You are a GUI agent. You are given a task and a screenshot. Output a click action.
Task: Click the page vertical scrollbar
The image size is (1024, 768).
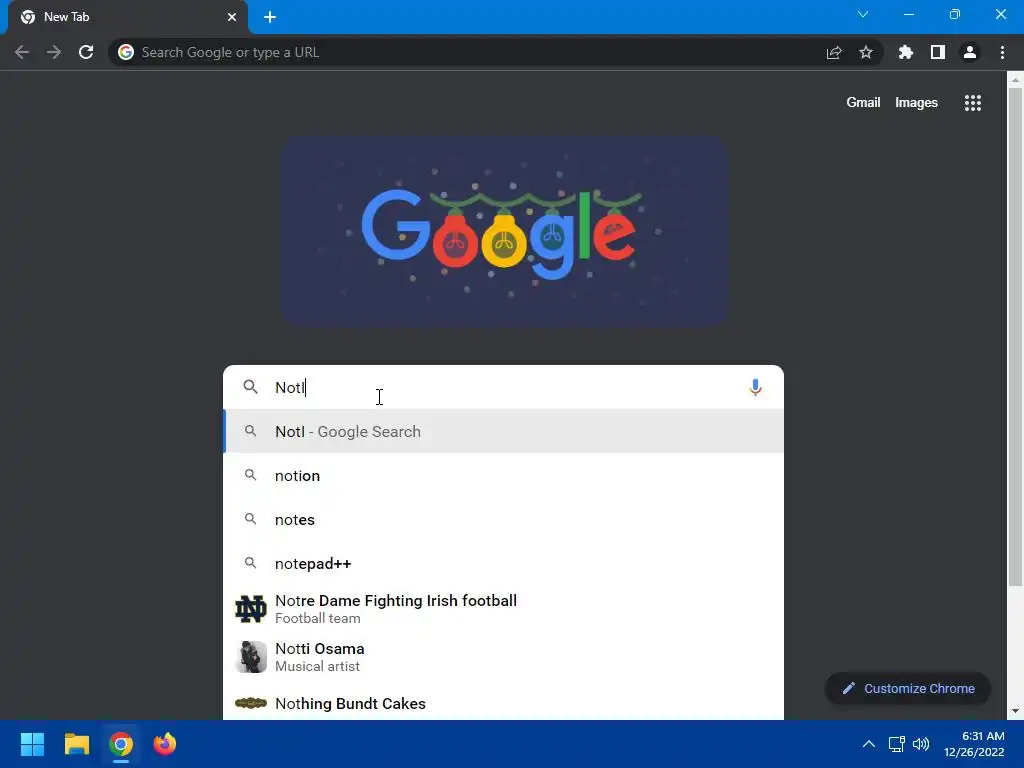point(1014,336)
